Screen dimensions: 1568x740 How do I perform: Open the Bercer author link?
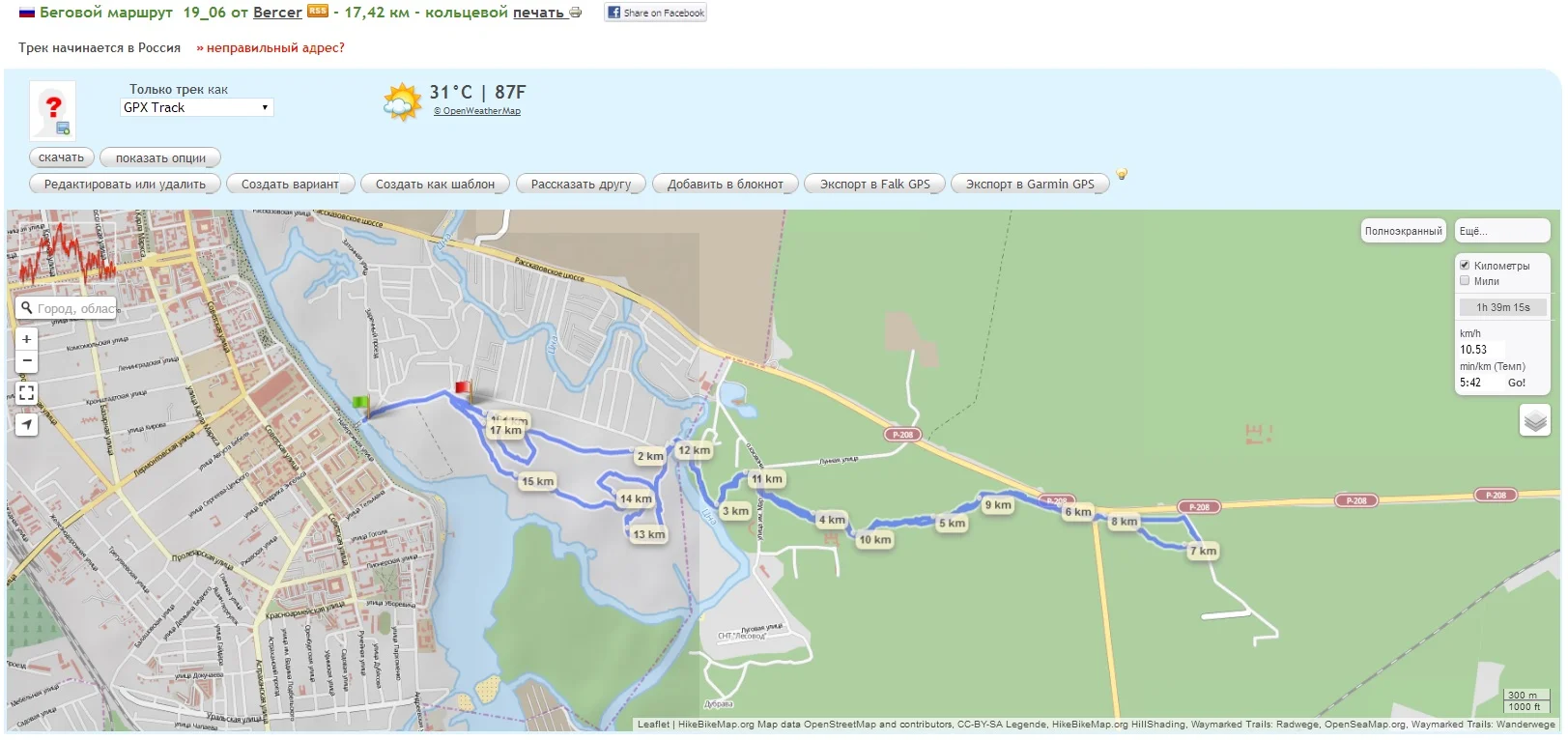[277, 13]
